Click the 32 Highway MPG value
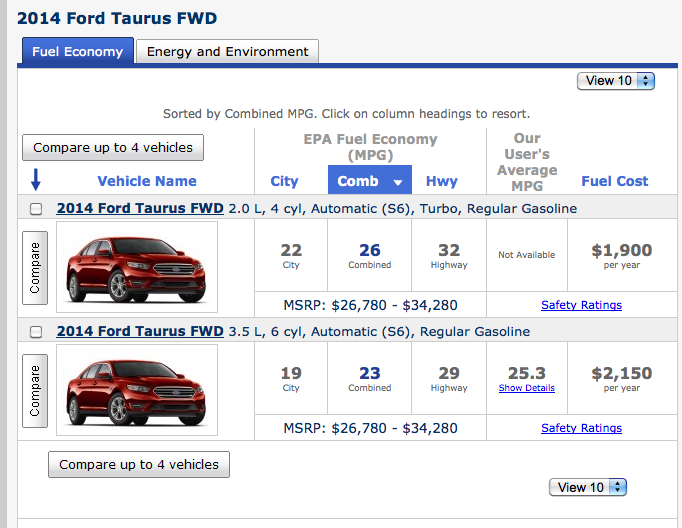The width and height of the screenshot is (682, 528). click(x=449, y=251)
